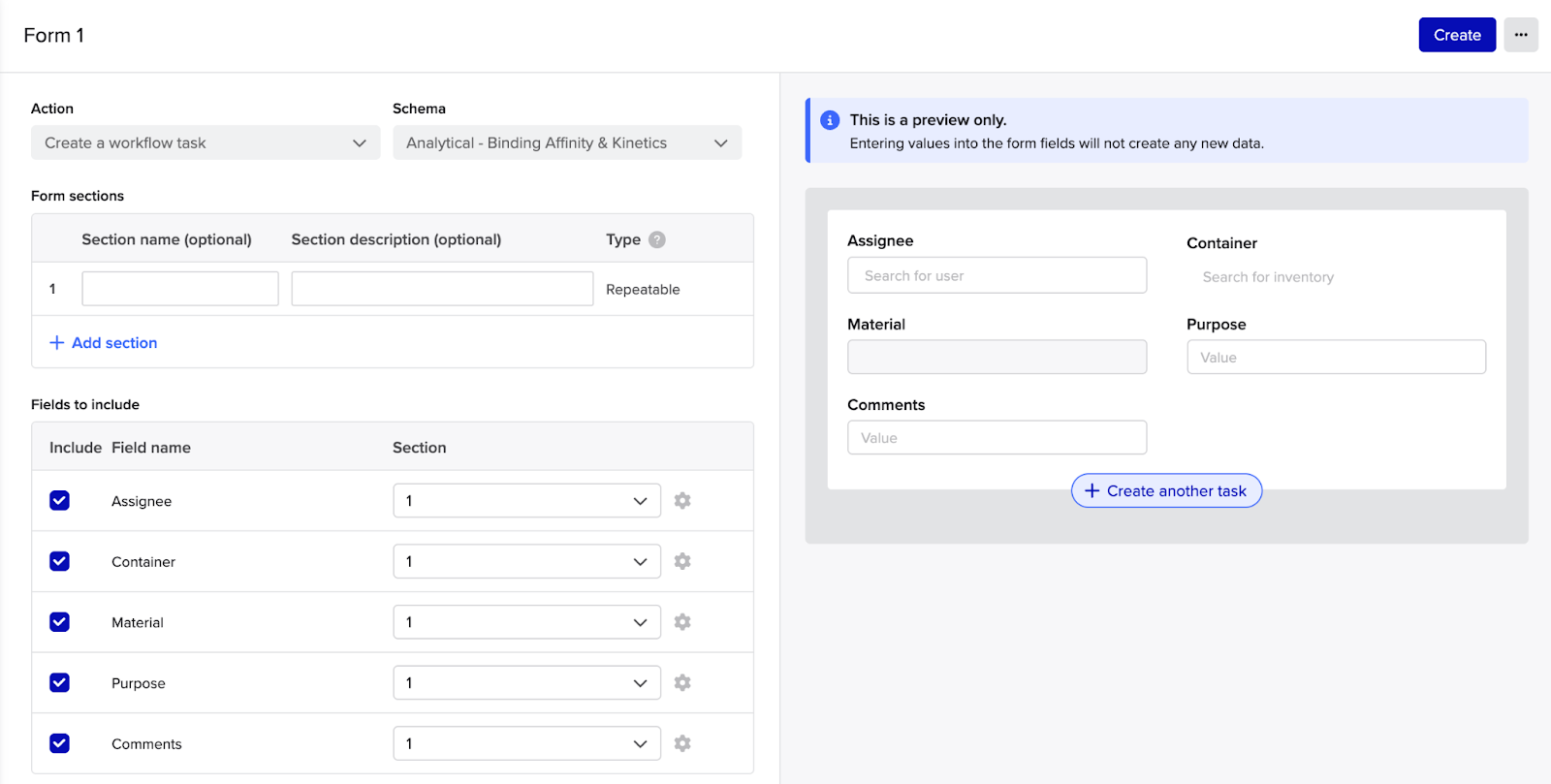Open the Action dropdown
1551x784 pixels.
(x=206, y=142)
